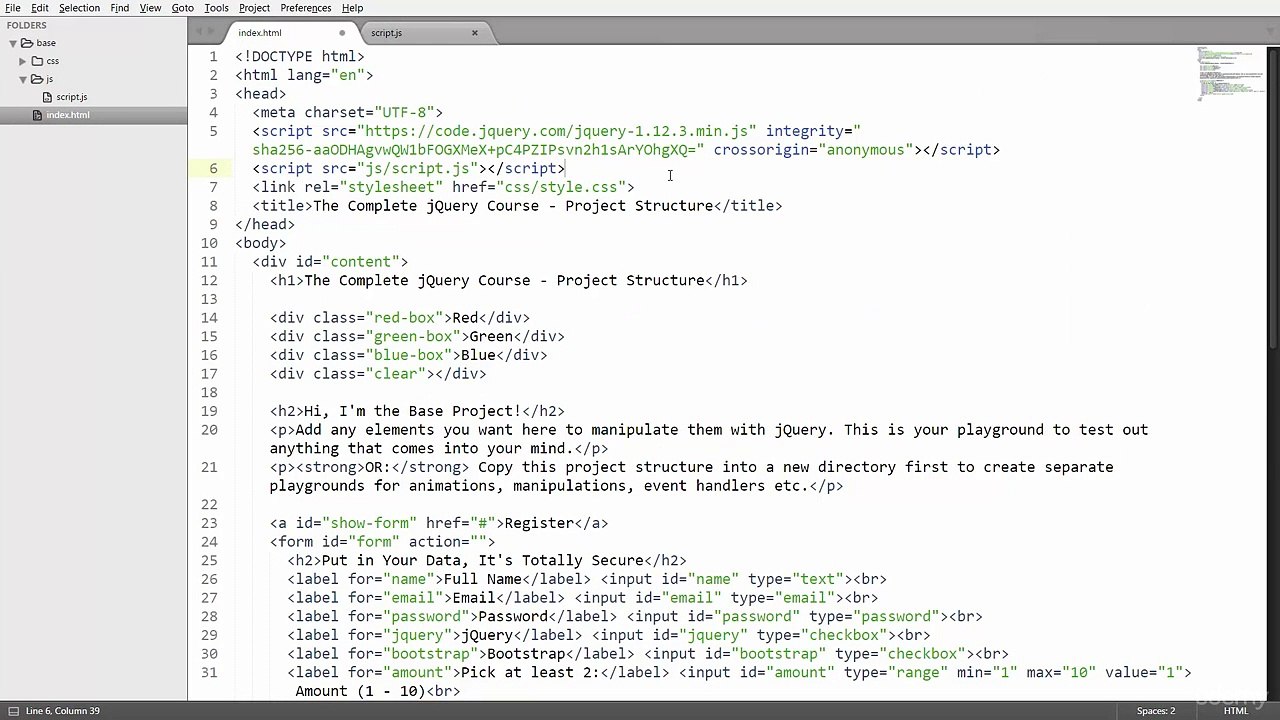Image resolution: width=1280 pixels, height=720 pixels.
Task: Select index.html in the sidebar
Action: point(67,115)
